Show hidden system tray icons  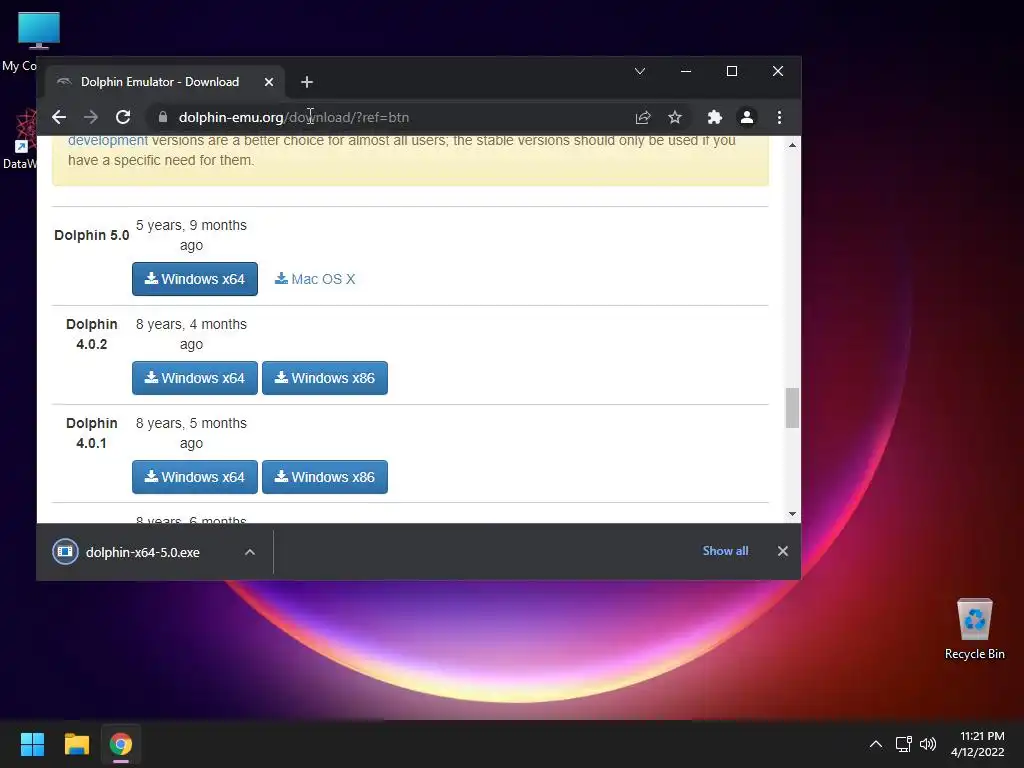pos(876,744)
